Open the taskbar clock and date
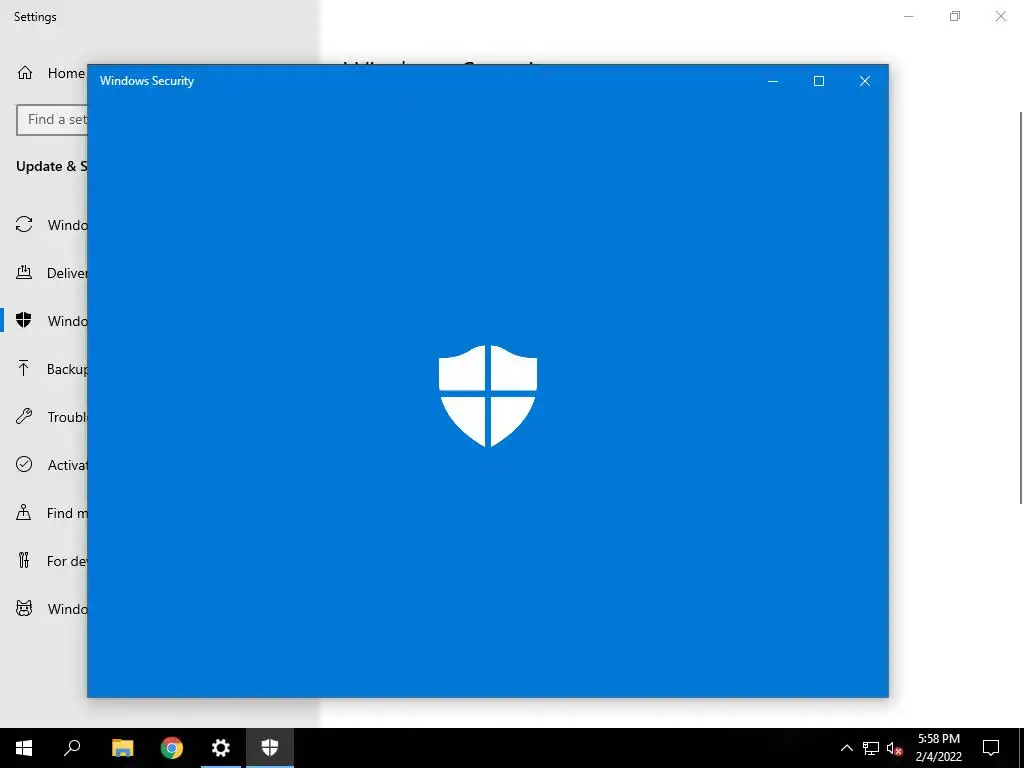This screenshot has height=768, width=1024. coord(938,748)
